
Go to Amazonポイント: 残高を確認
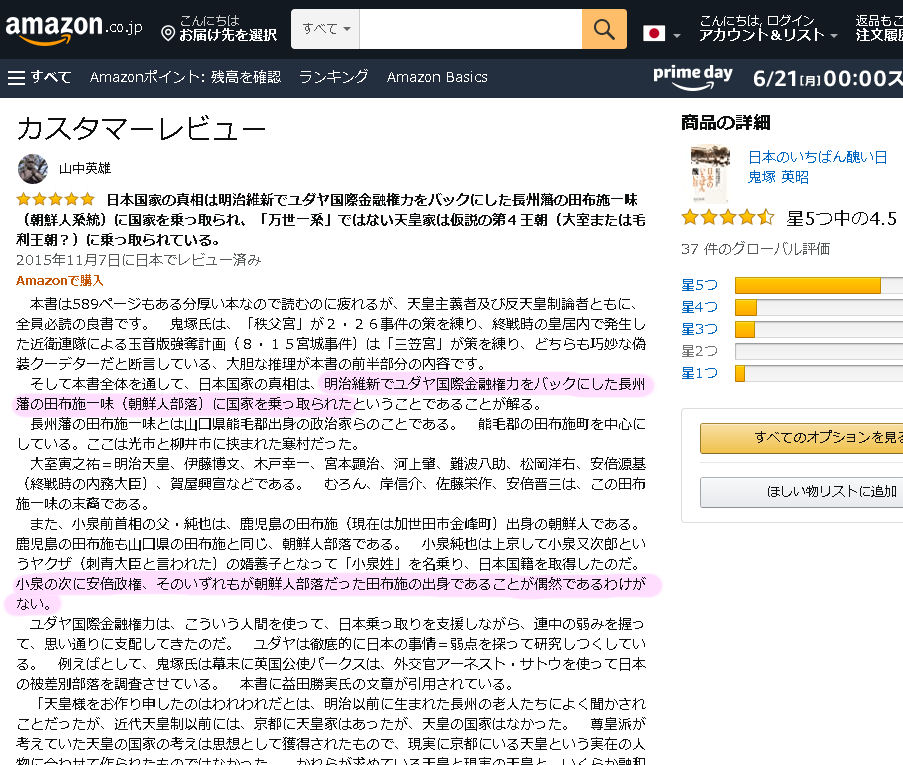pos(185,77)
